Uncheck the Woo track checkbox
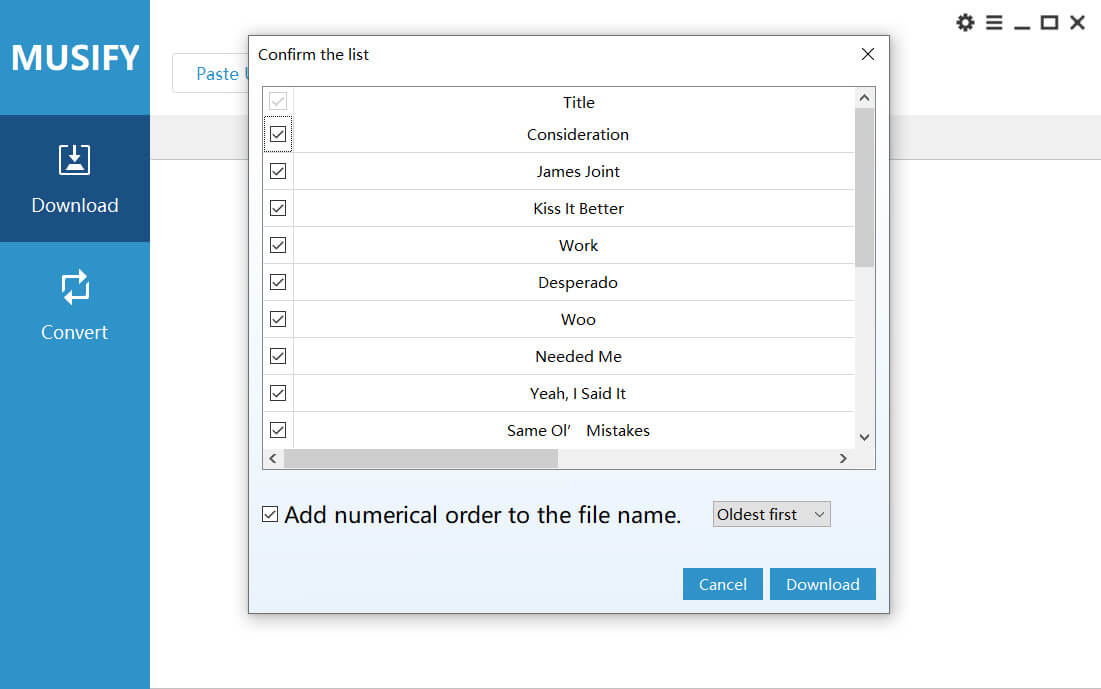The height and width of the screenshot is (689, 1101). click(278, 319)
